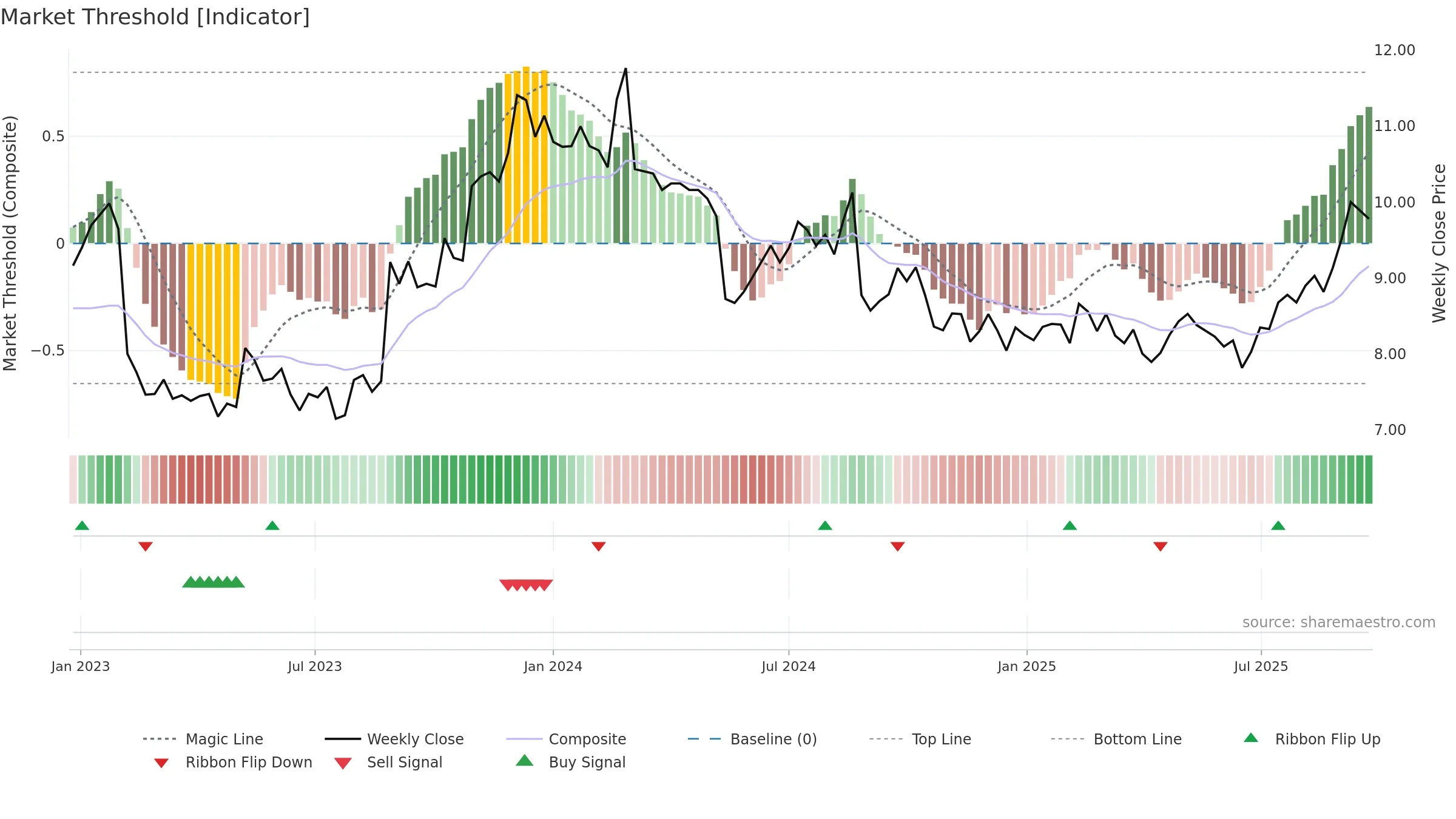The image size is (1456, 819).
Task: Click the Jan 2025 x-axis label
Action: pyautogui.click(x=1027, y=666)
